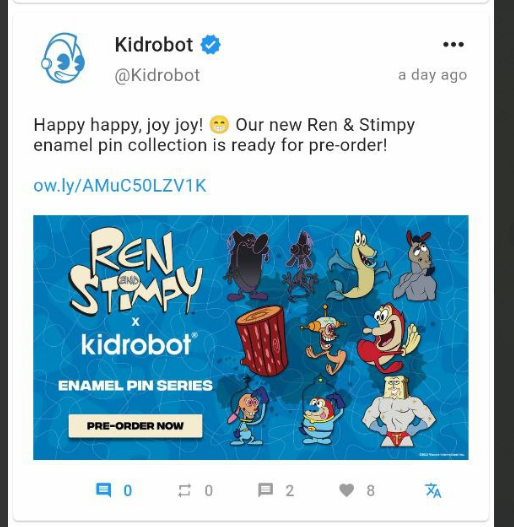Like the post with the heart icon
Viewport: 514px width, 527px height.
(347, 490)
